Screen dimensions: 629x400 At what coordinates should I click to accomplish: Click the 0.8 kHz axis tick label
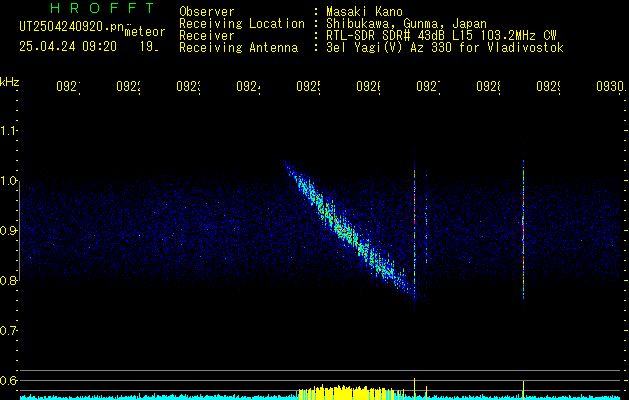point(8,280)
